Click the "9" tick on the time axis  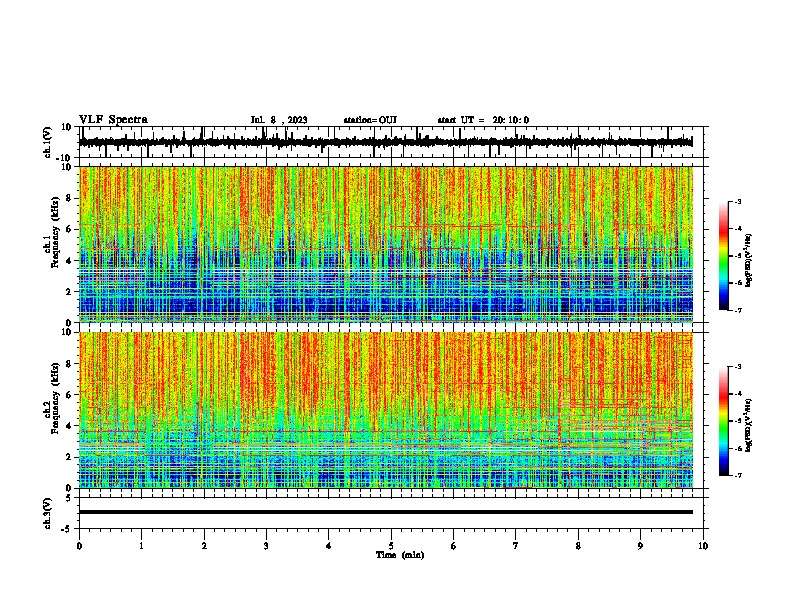tap(640, 546)
